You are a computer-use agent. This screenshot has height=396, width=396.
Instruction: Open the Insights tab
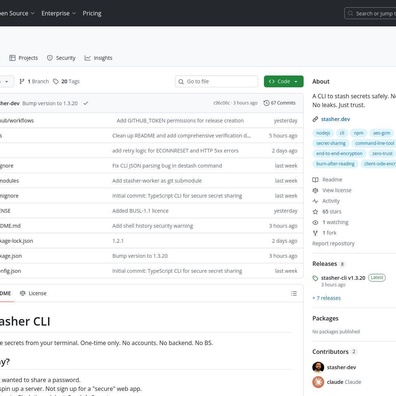click(x=98, y=58)
